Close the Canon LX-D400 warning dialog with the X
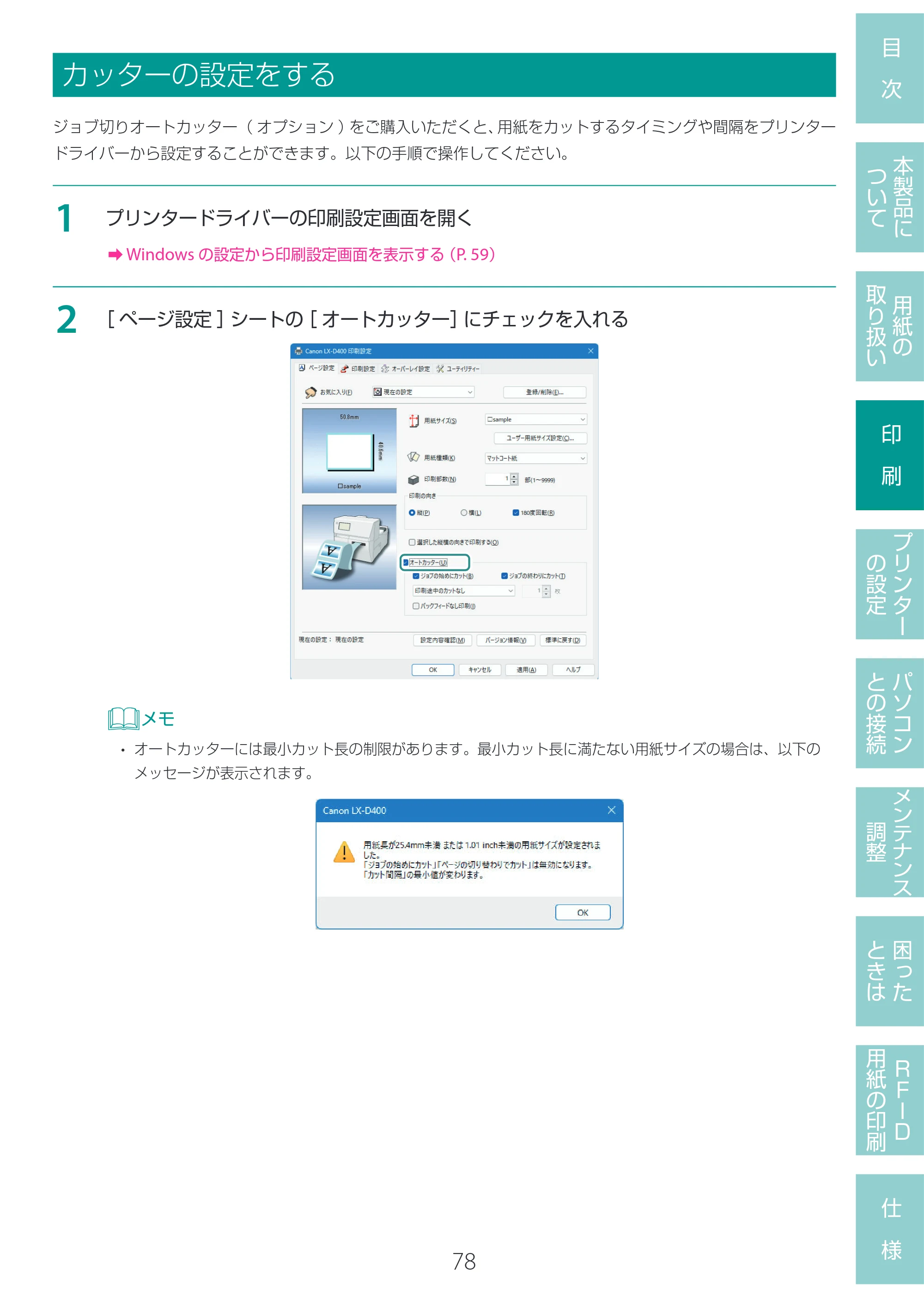924x1308 pixels. [x=611, y=810]
